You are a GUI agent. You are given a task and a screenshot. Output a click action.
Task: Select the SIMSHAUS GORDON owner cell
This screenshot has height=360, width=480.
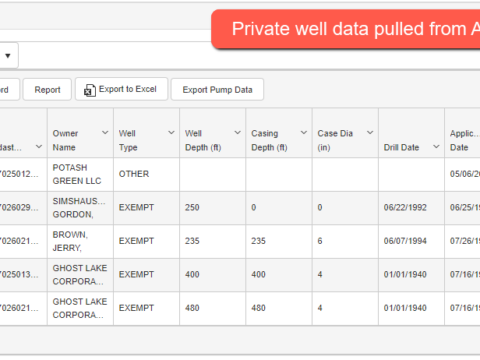(80, 208)
